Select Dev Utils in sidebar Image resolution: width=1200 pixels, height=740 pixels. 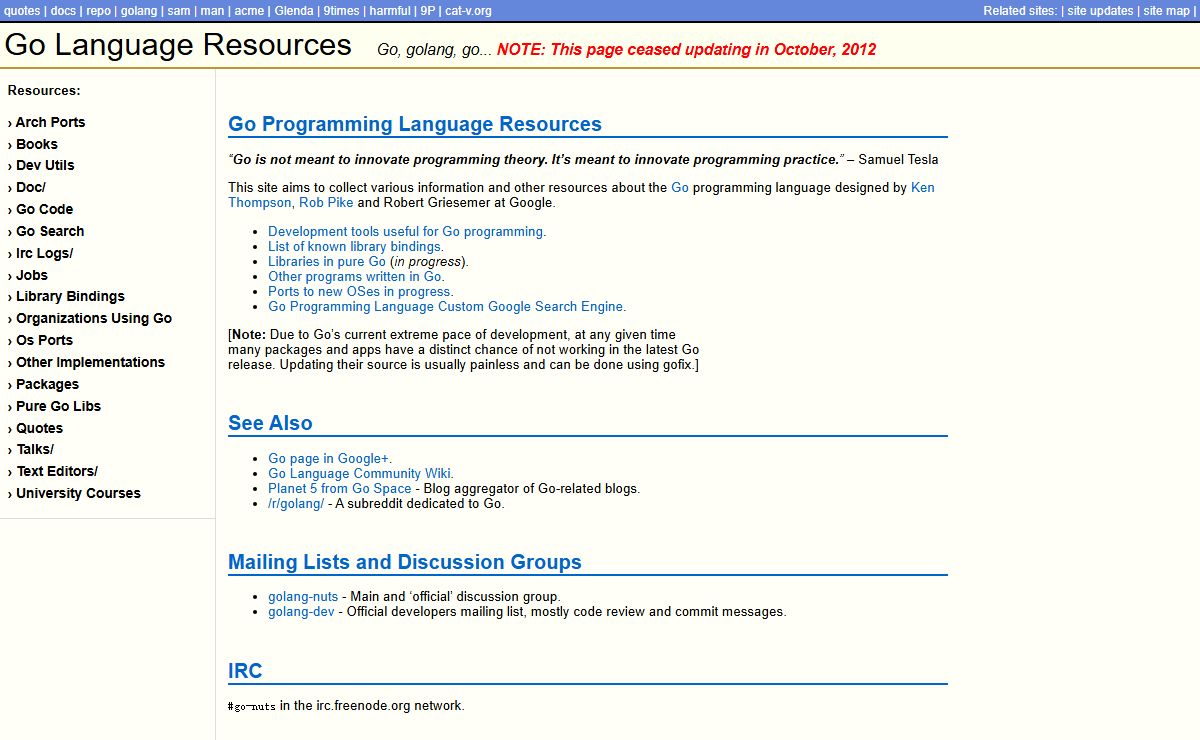[45, 165]
